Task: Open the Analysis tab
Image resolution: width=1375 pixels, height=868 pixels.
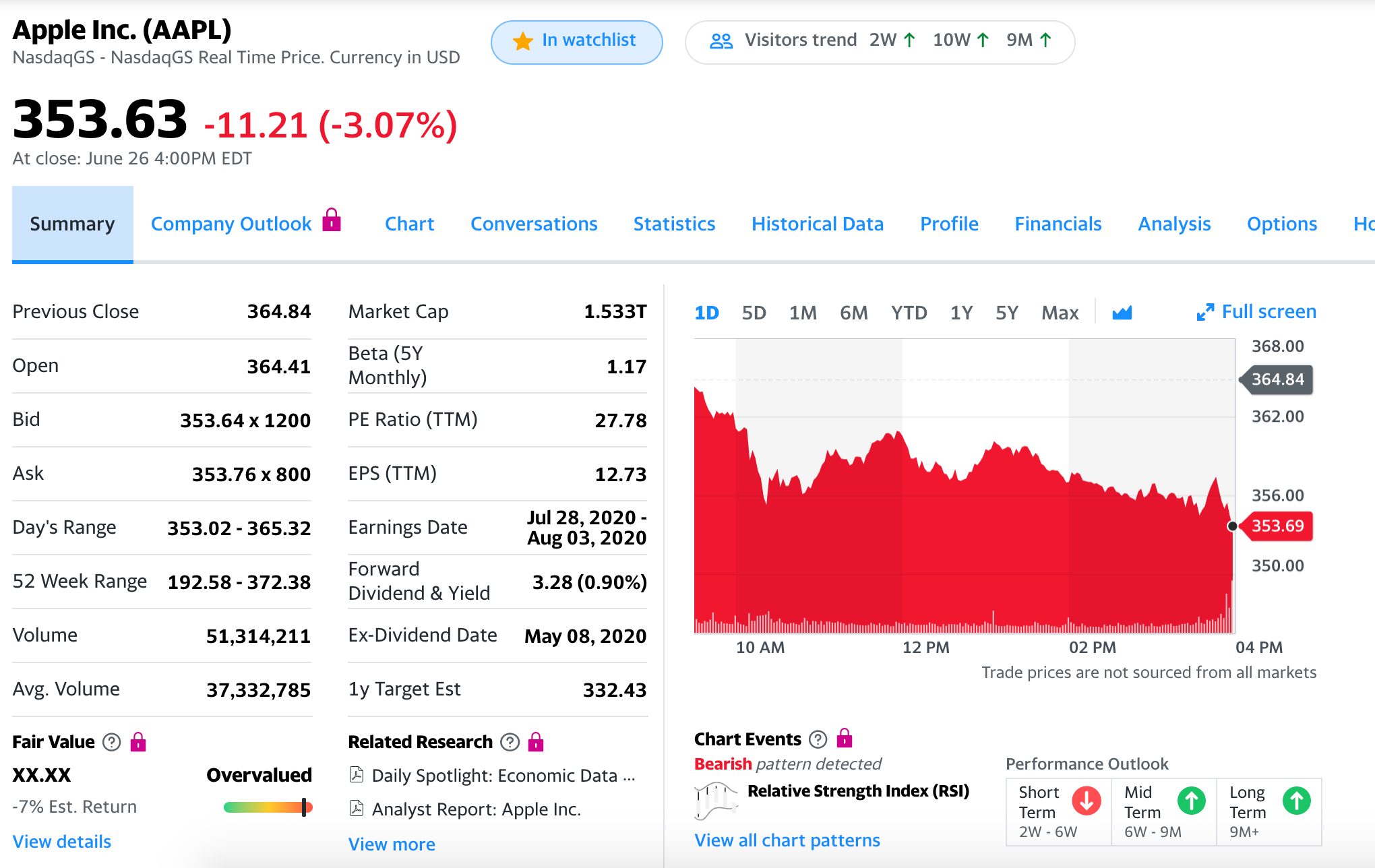Action: 1174,224
